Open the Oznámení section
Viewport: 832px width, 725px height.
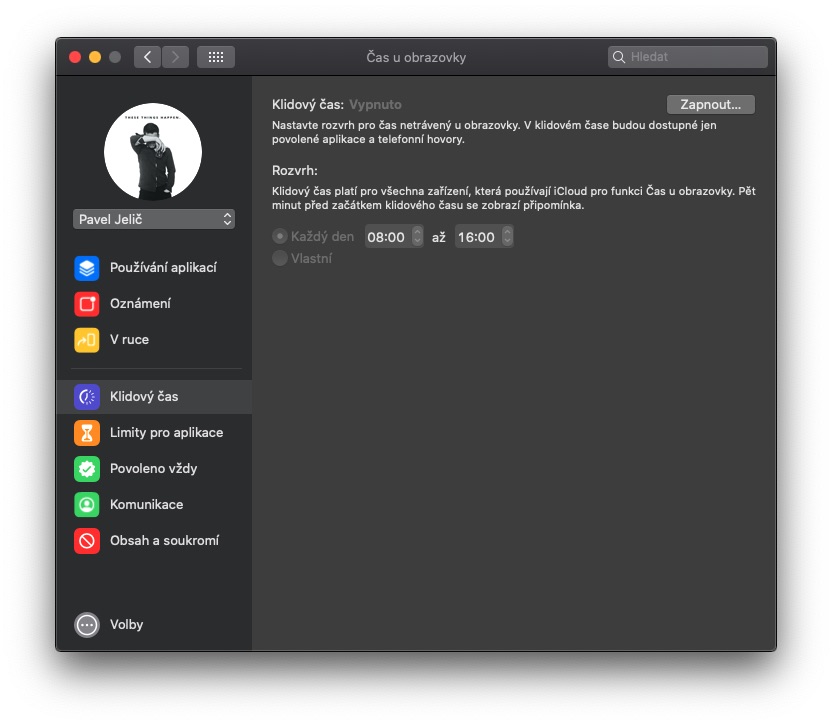[x=154, y=304]
